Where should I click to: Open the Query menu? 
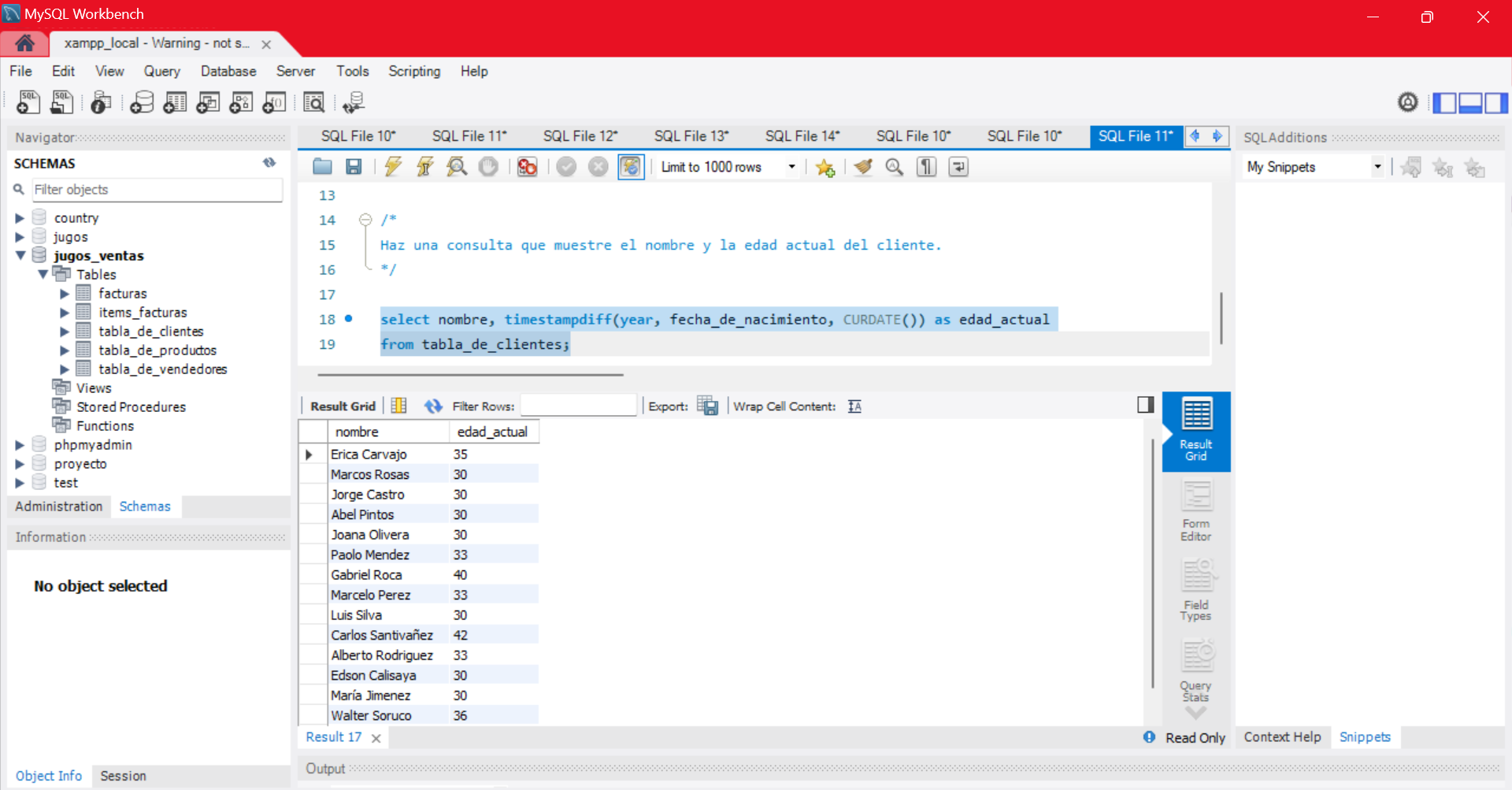(161, 71)
